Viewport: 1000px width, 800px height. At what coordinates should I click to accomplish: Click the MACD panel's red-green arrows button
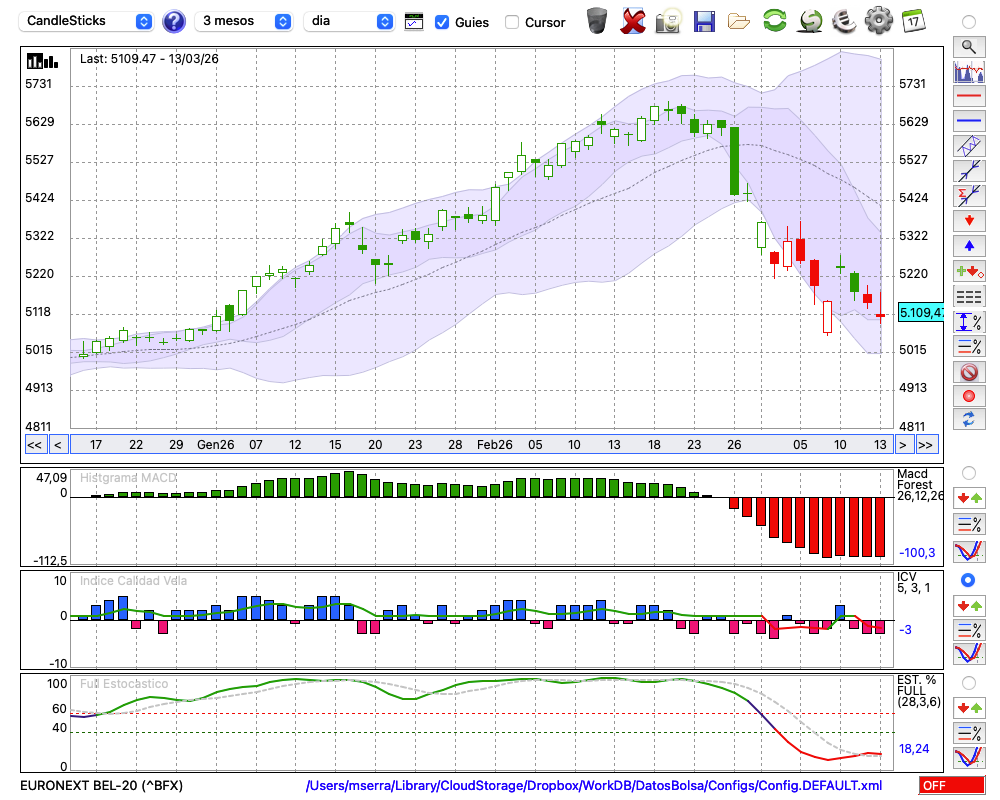(969, 498)
